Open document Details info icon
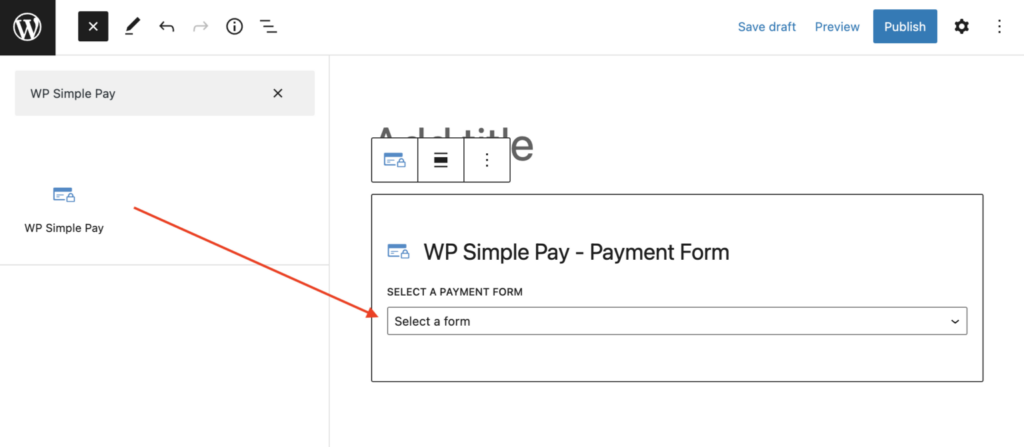Image resolution: width=1024 pixels, height=447 pixels. (x=234, y=27)
